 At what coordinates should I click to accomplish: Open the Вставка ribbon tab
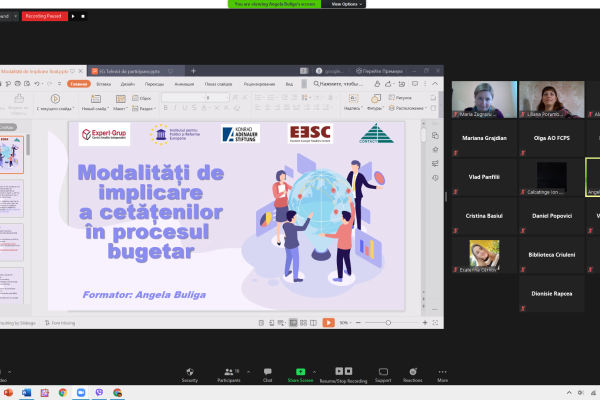[x=104, y=84]
